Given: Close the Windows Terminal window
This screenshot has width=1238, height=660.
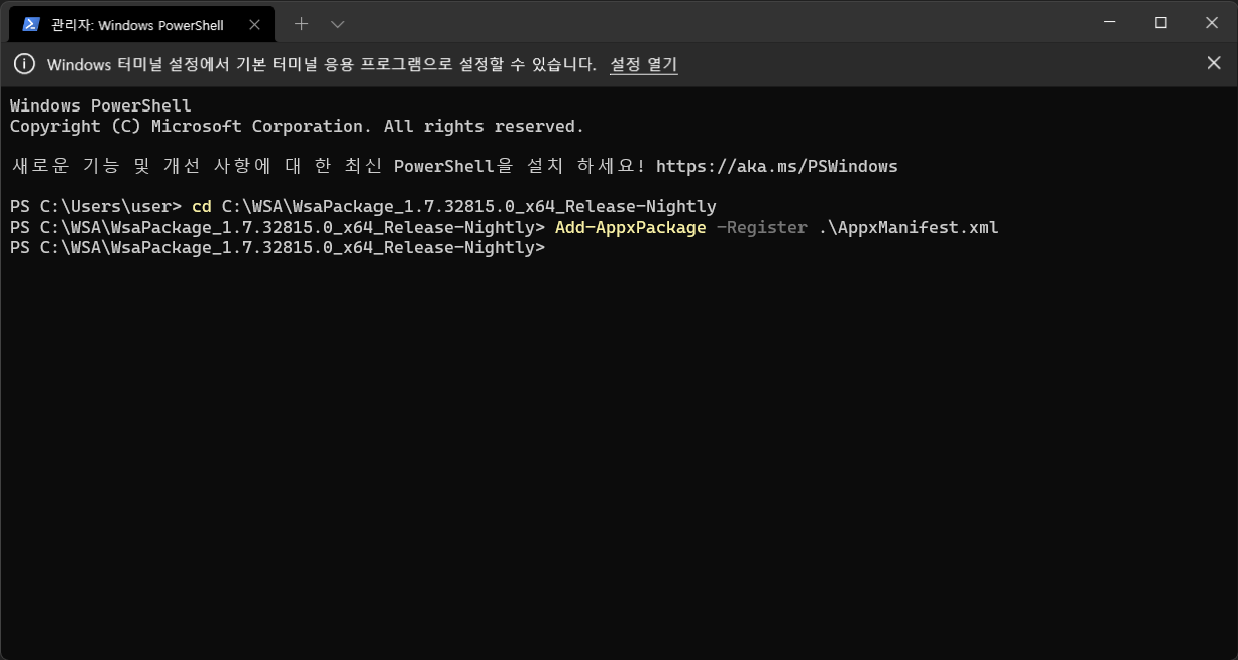Looking at the screenshot, I should (x=1211, y=22).
